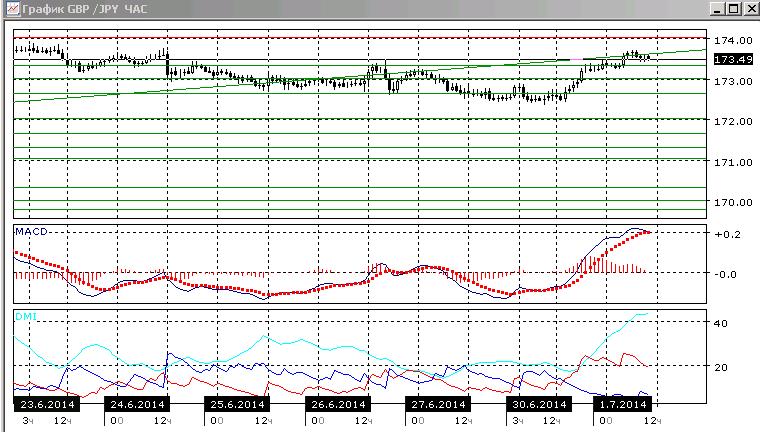Click the 170.00 price axis label

733,203
